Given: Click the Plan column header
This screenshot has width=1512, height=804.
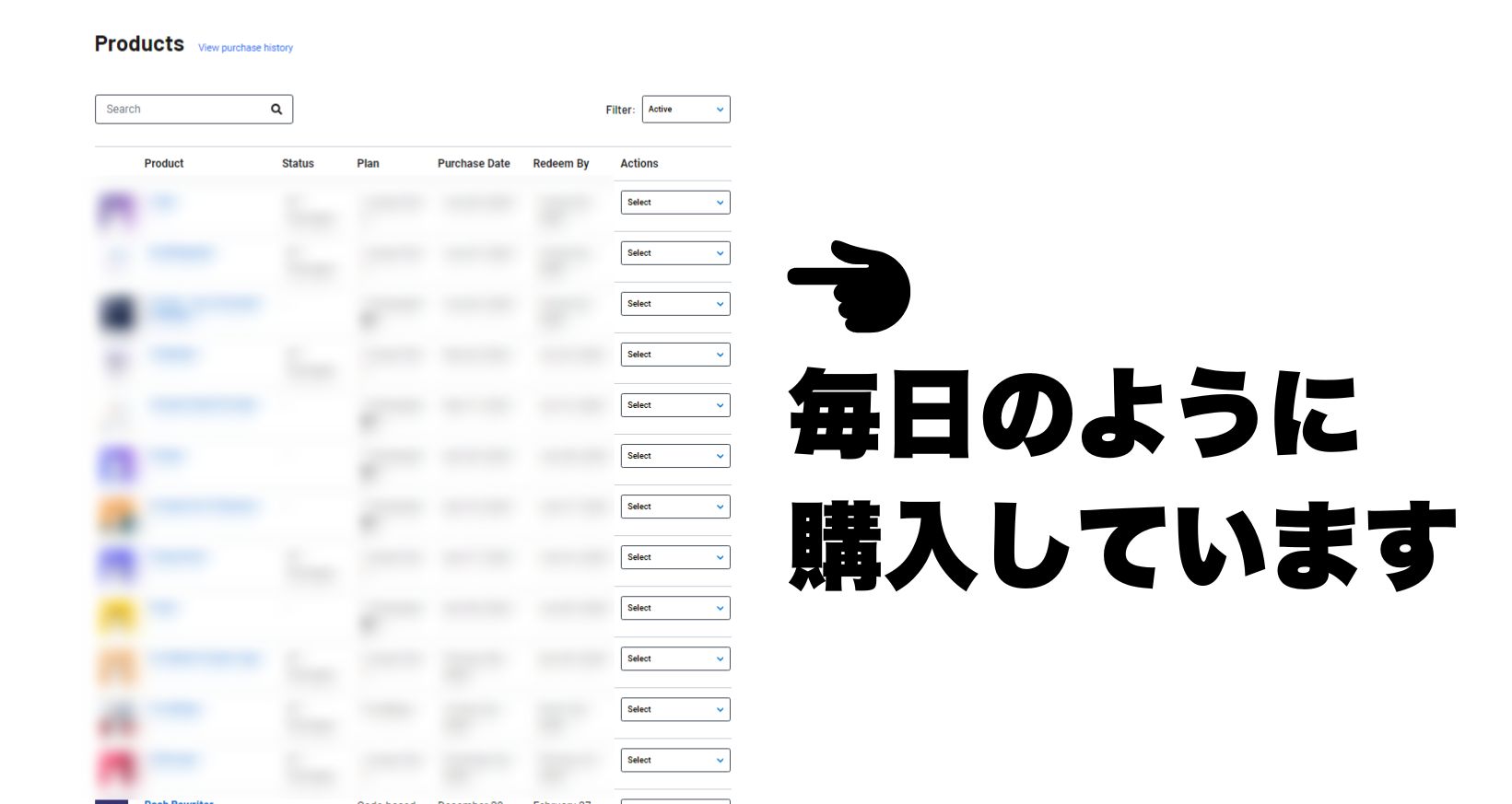Looking at the screenshot, I should (368, 163).
